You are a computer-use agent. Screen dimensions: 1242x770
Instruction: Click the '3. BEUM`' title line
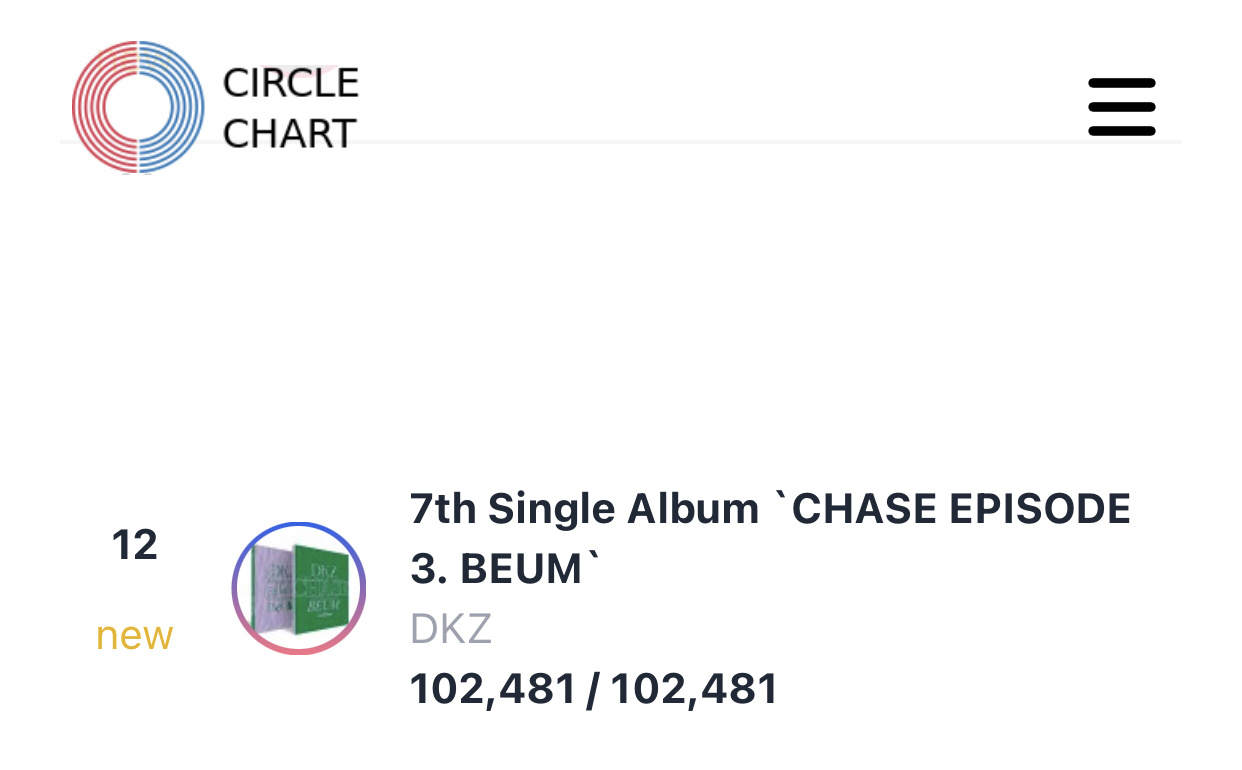[506, 569]
